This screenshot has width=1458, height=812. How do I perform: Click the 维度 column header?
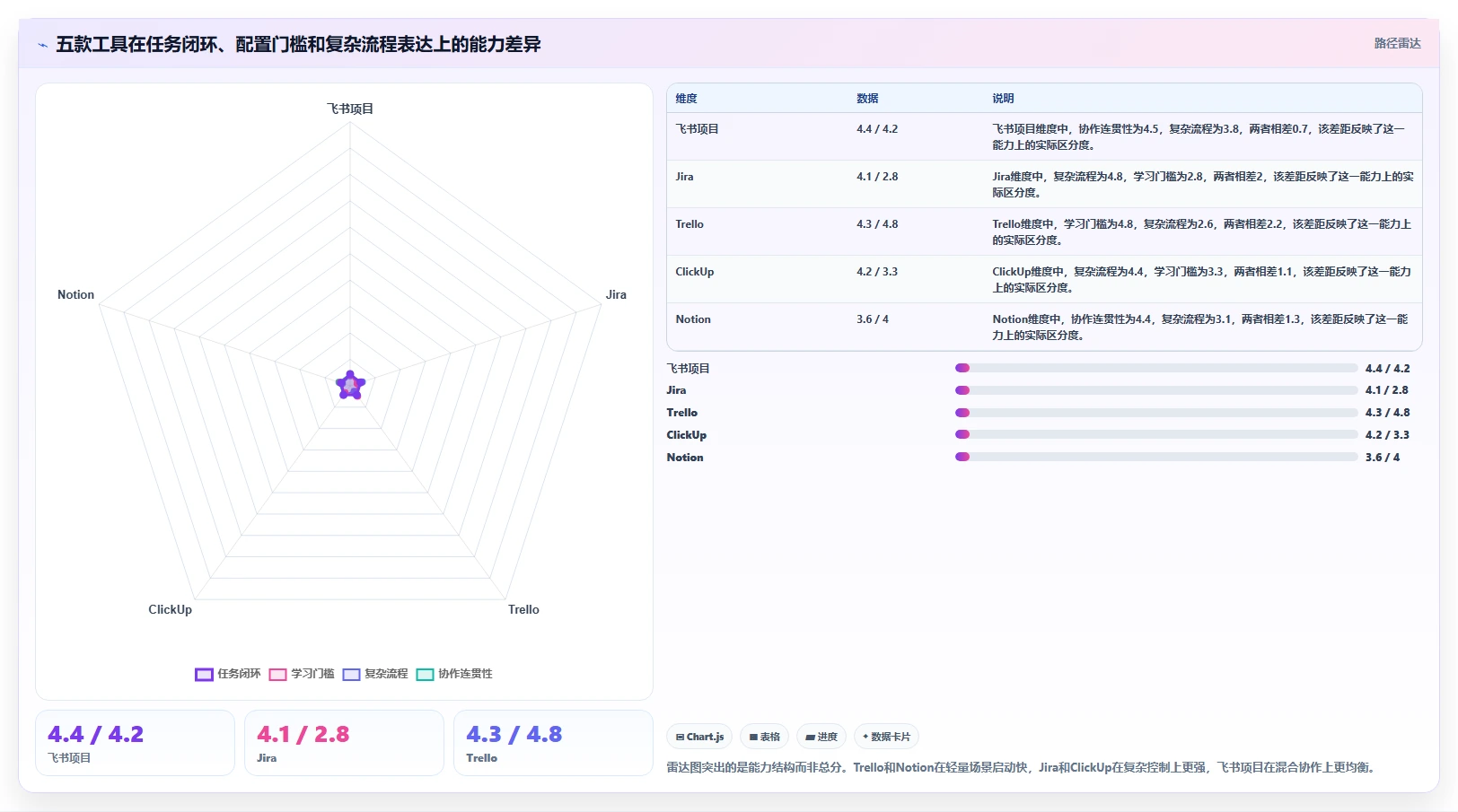[687, 99]
